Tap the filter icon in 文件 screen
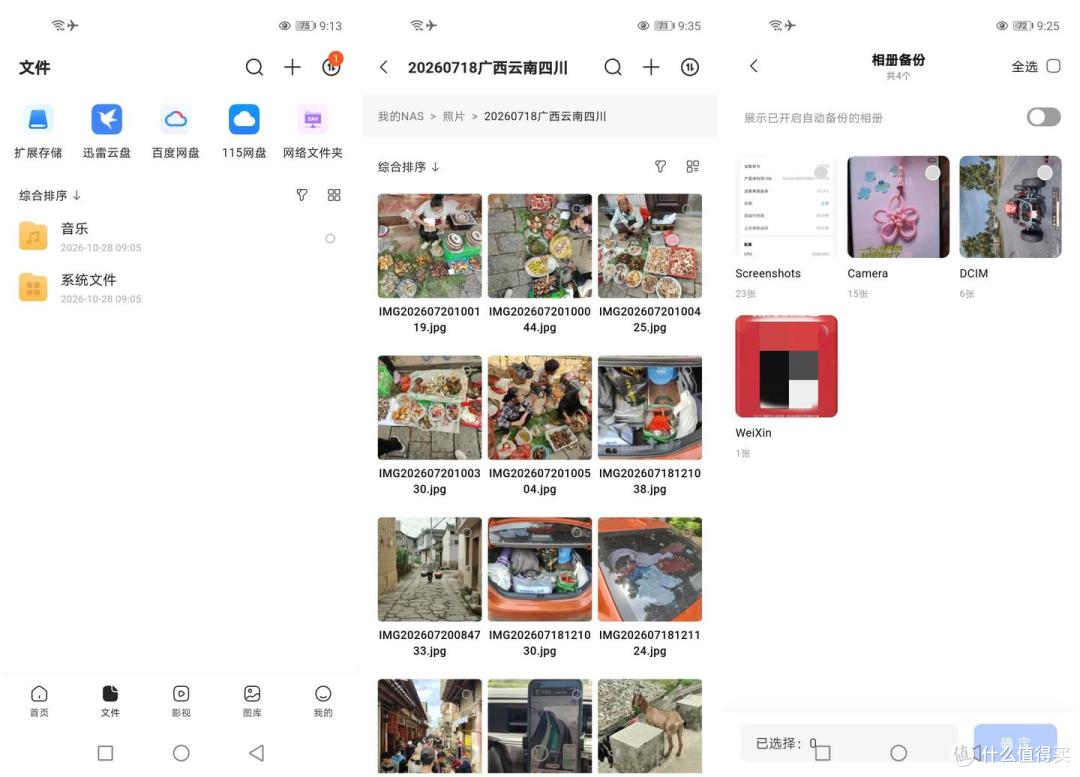This screenshot has width=1080, height=777. 302,195
